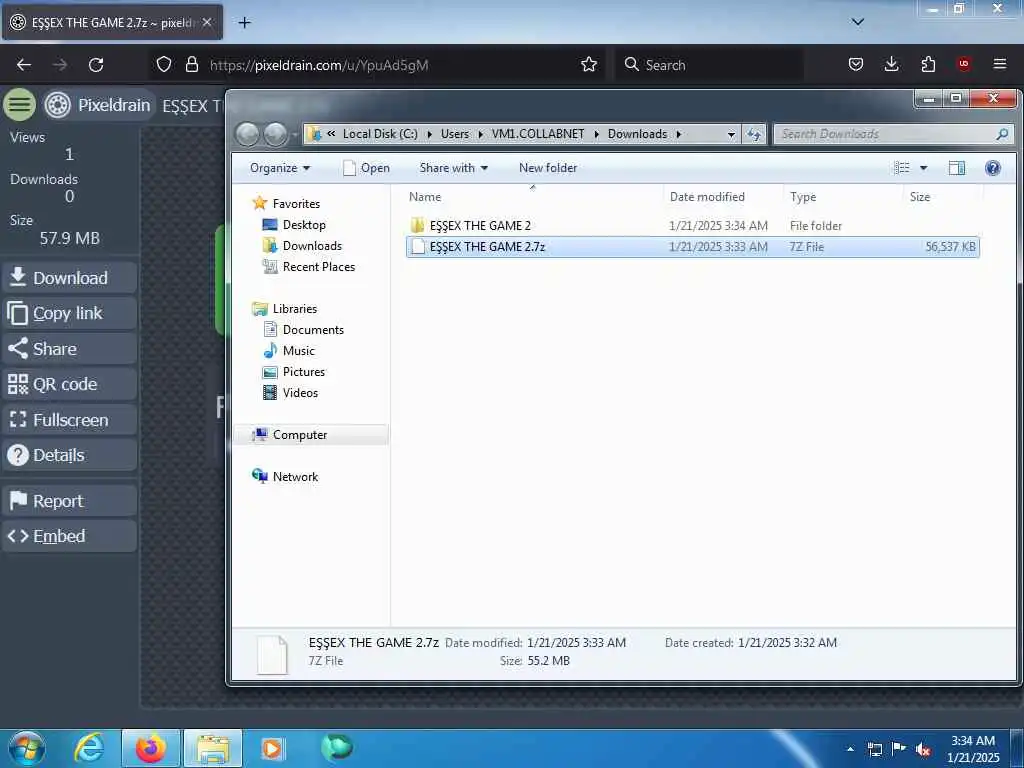Sort by Type column header

[843, 197]
